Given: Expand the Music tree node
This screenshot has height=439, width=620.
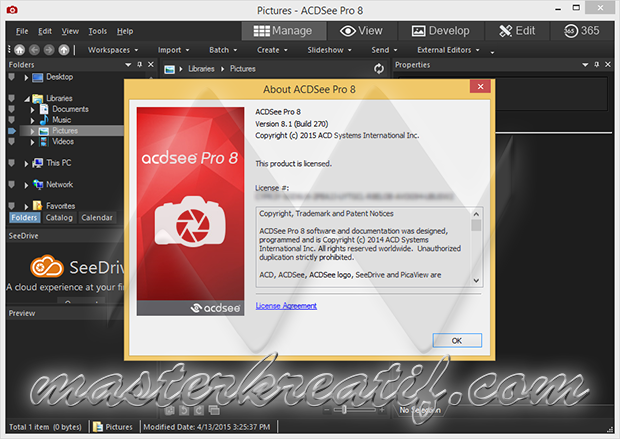Looking at the screenshot, I should (32, 120).
